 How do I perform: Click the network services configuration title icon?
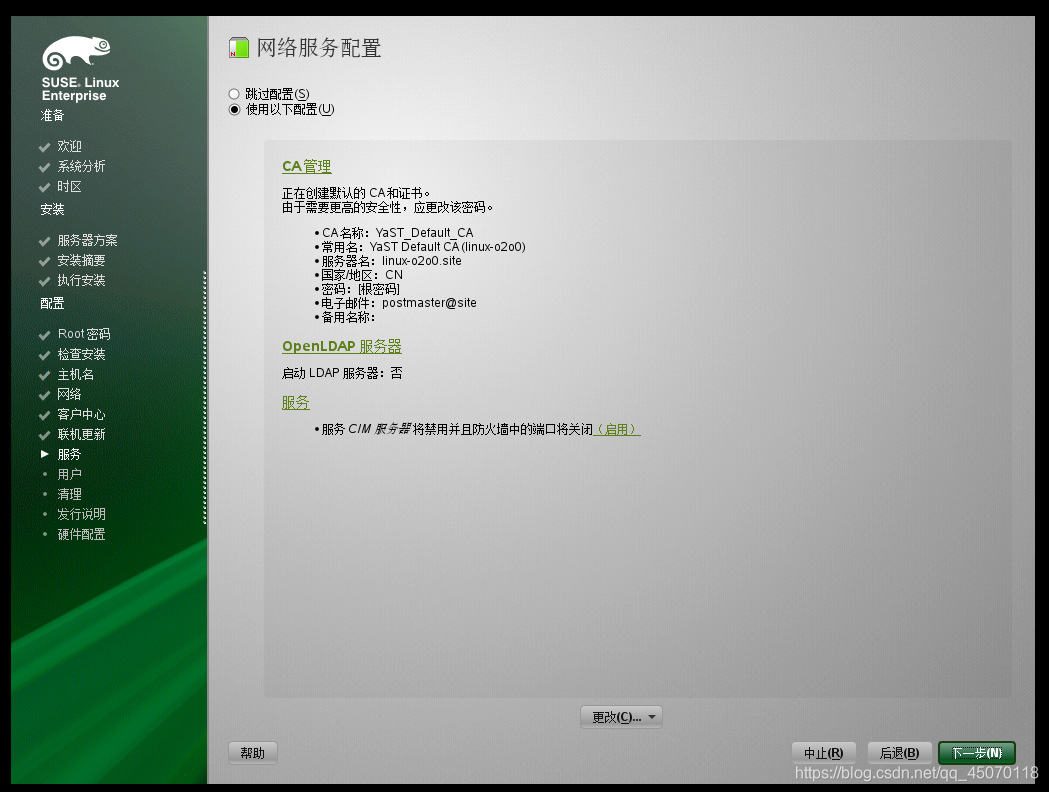239,48
